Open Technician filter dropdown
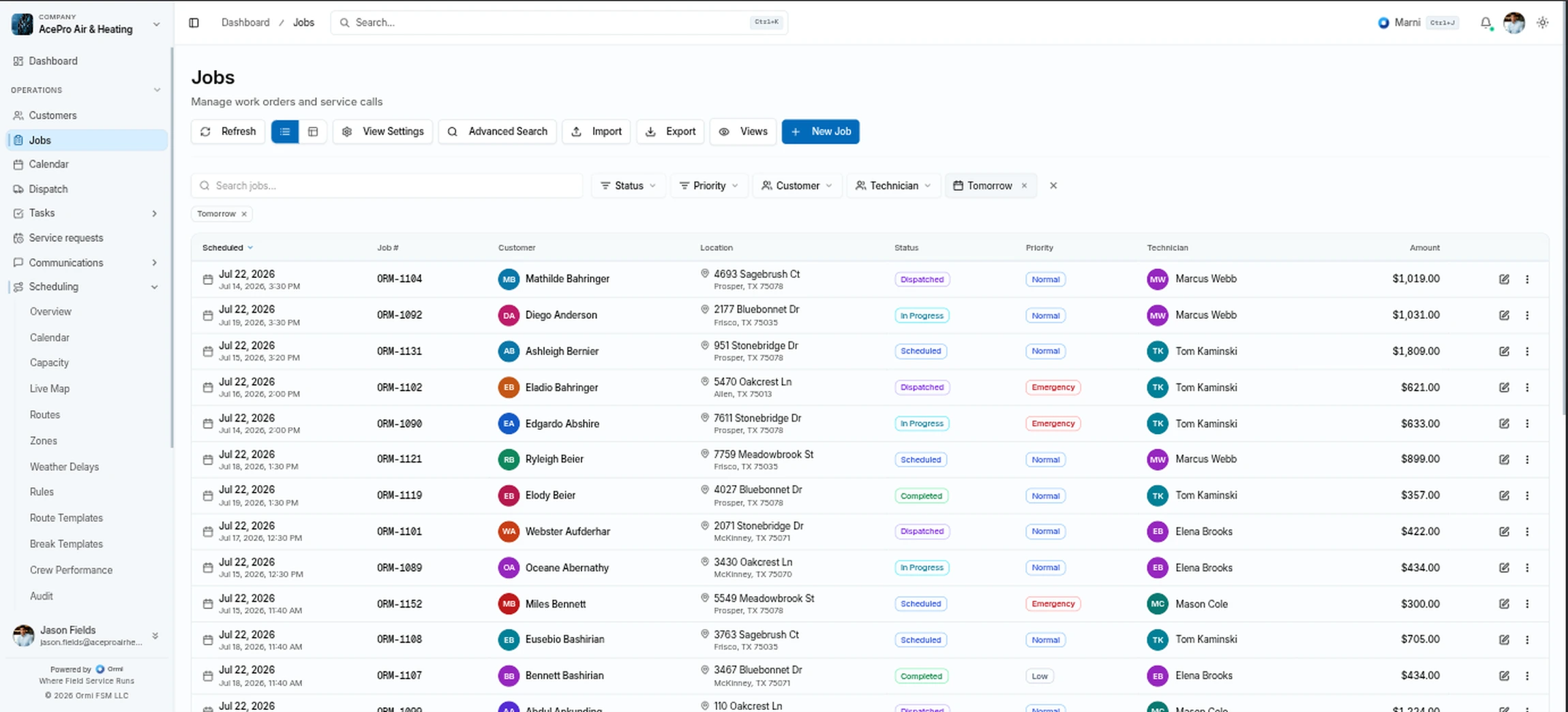This screenshot has width=1568, height=712. click(x=893, y=186)
